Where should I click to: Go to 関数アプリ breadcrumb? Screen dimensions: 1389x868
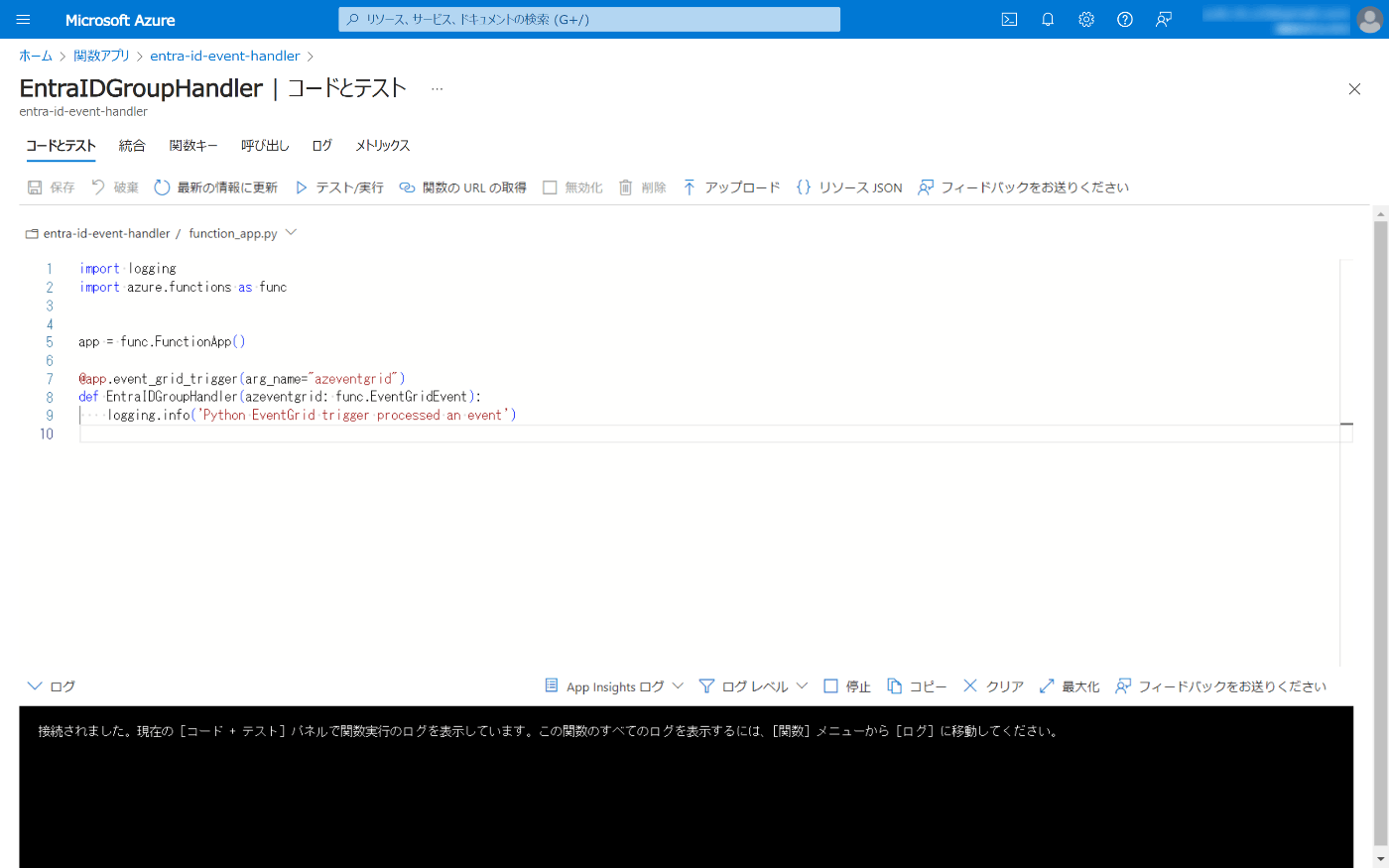pos(101,57)
